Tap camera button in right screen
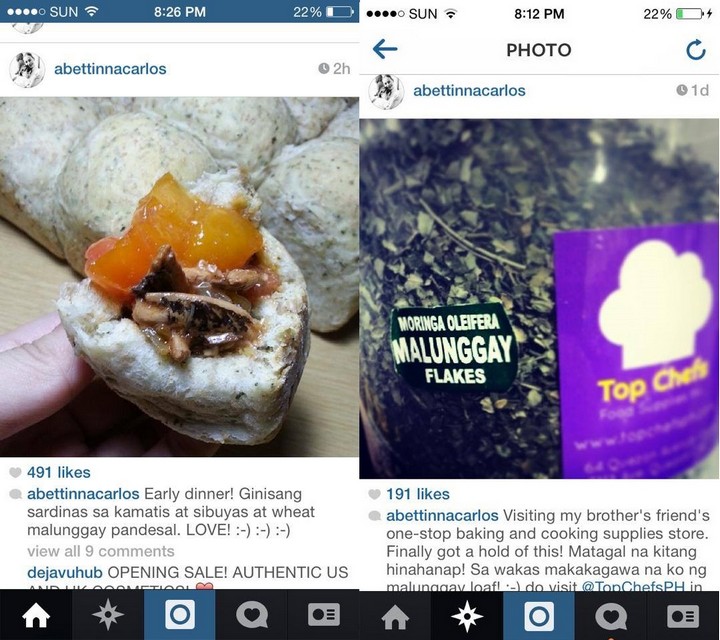This screenshot has width=720, height=640. [x=539, y=616]
